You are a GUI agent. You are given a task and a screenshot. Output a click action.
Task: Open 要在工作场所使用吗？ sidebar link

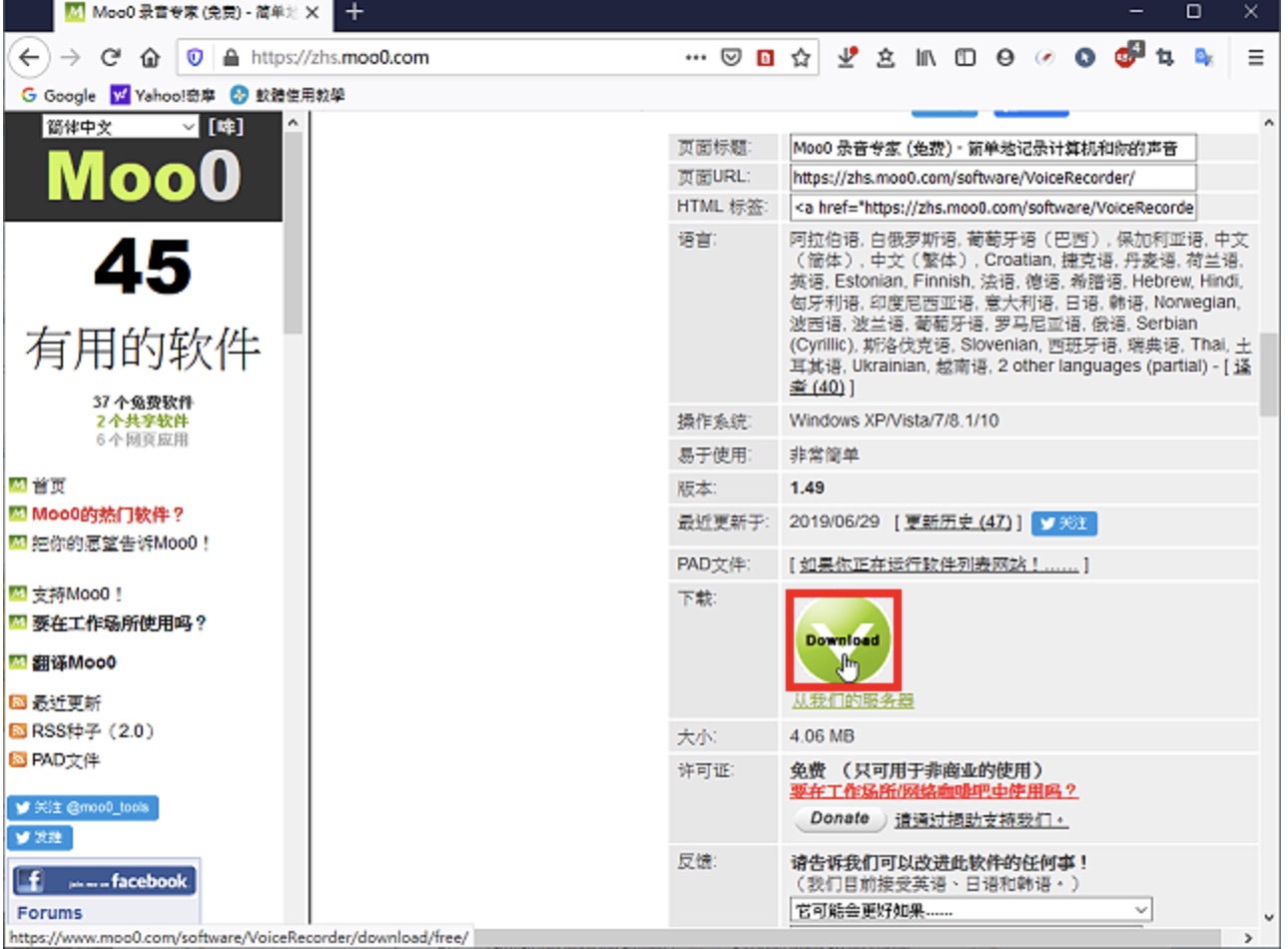pyautogui.click(x=119, y=624)
